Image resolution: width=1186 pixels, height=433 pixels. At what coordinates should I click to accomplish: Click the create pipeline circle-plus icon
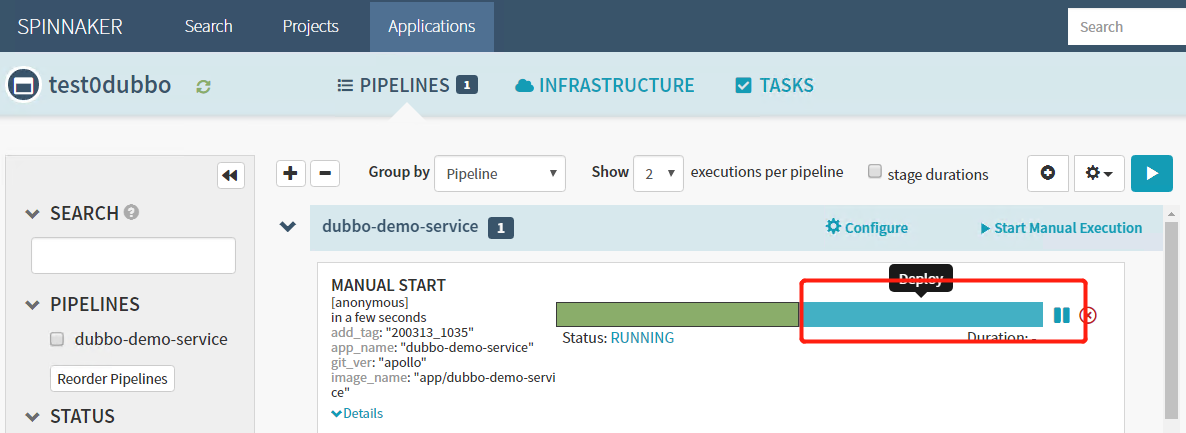(x=1047, y=173)
